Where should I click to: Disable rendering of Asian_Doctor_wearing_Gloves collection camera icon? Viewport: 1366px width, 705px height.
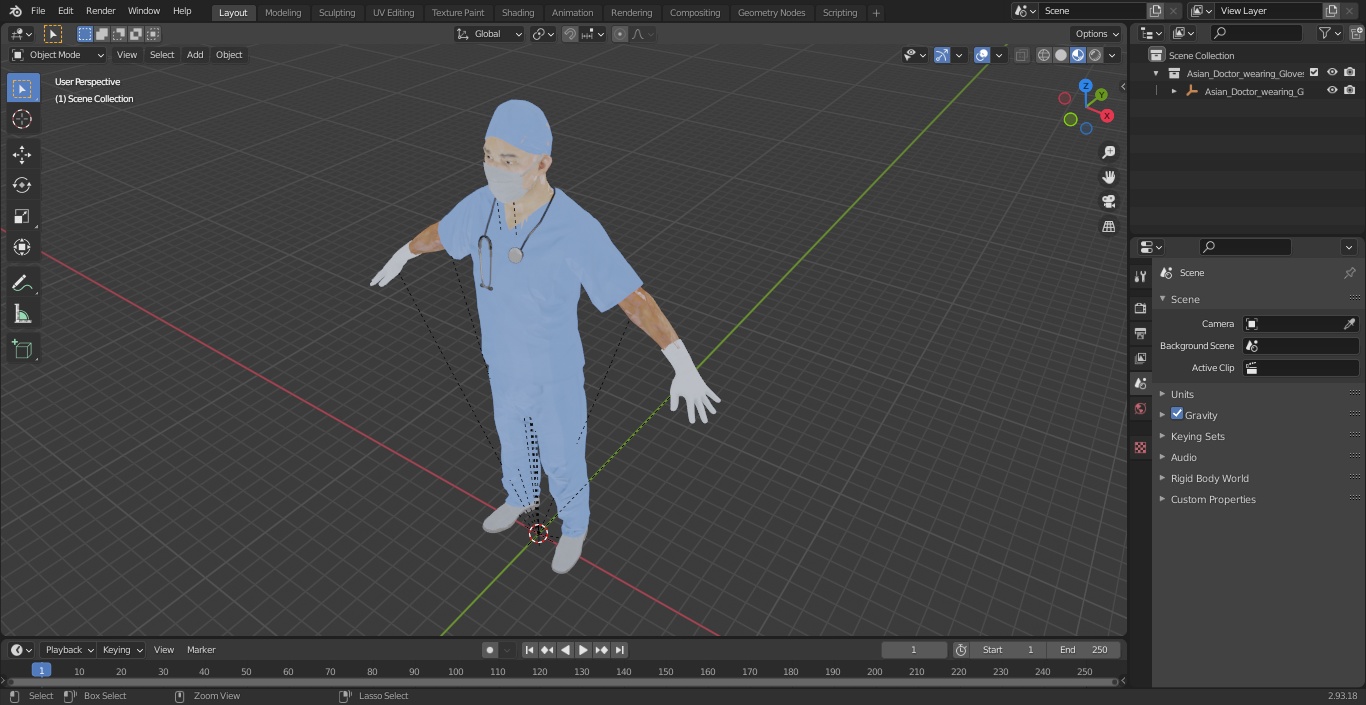tap(1350, 73)
